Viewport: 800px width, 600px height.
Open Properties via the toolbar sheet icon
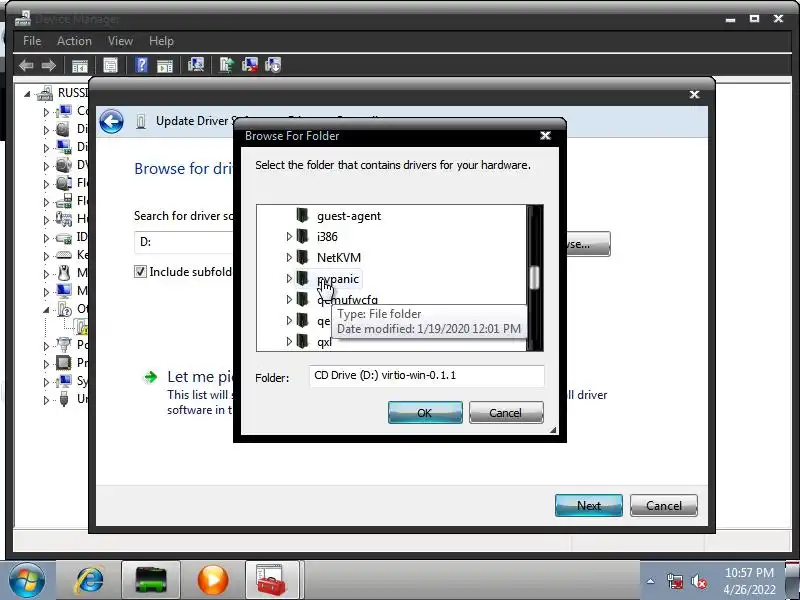[110, 65]
